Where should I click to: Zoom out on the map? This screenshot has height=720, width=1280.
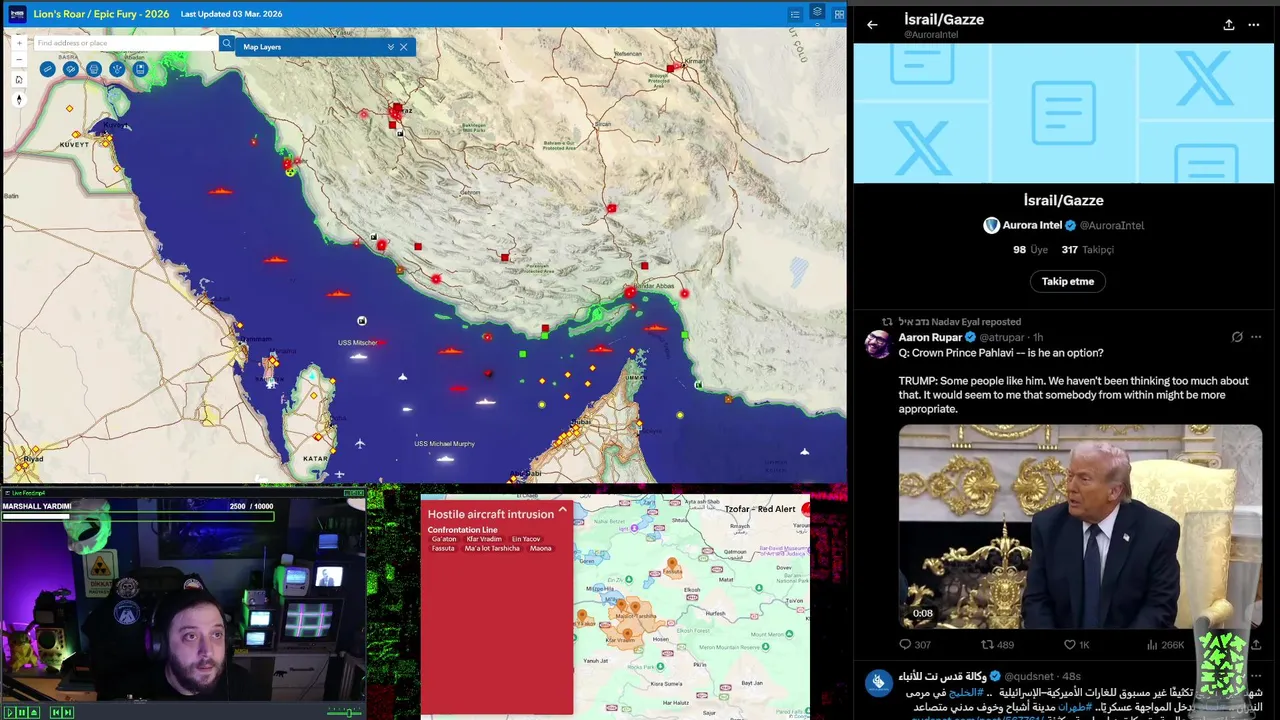tap(19, 60)
